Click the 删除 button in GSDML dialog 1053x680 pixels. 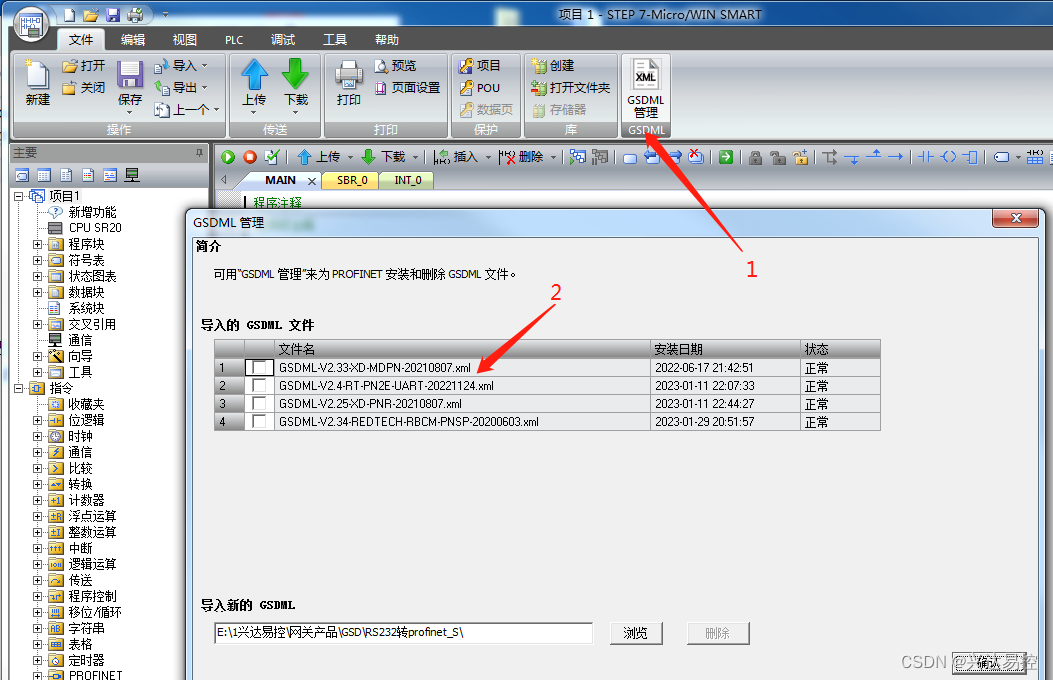click(717, 633)
